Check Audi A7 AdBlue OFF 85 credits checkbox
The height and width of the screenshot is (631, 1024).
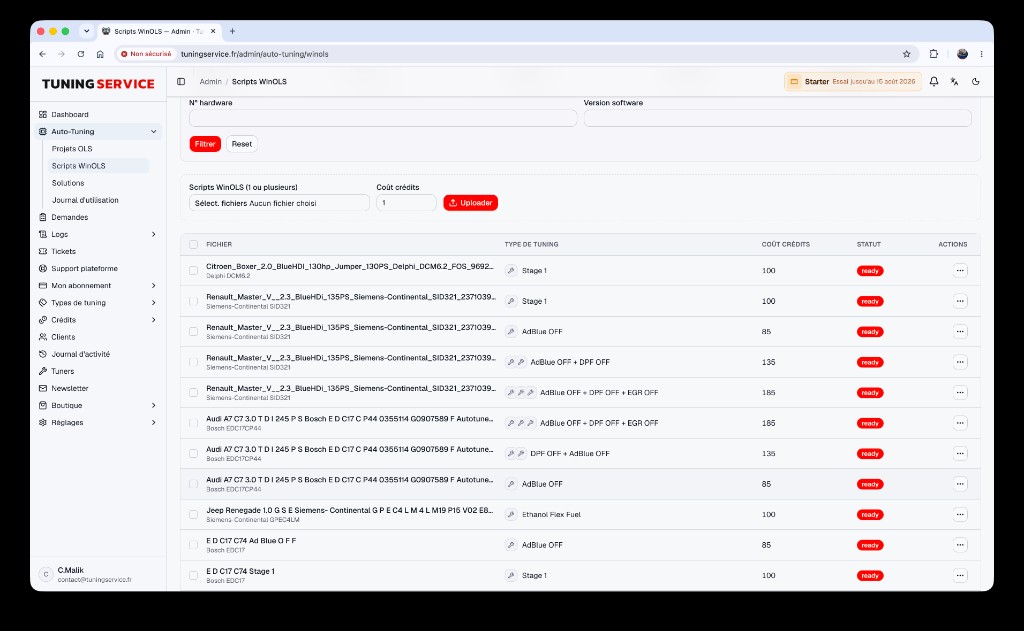(193, 484)
